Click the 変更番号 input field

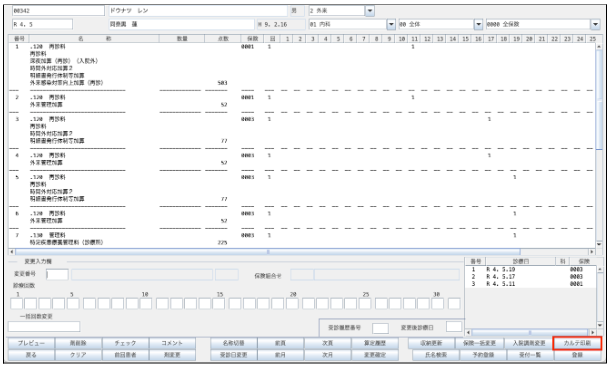(x=57, y=274)
